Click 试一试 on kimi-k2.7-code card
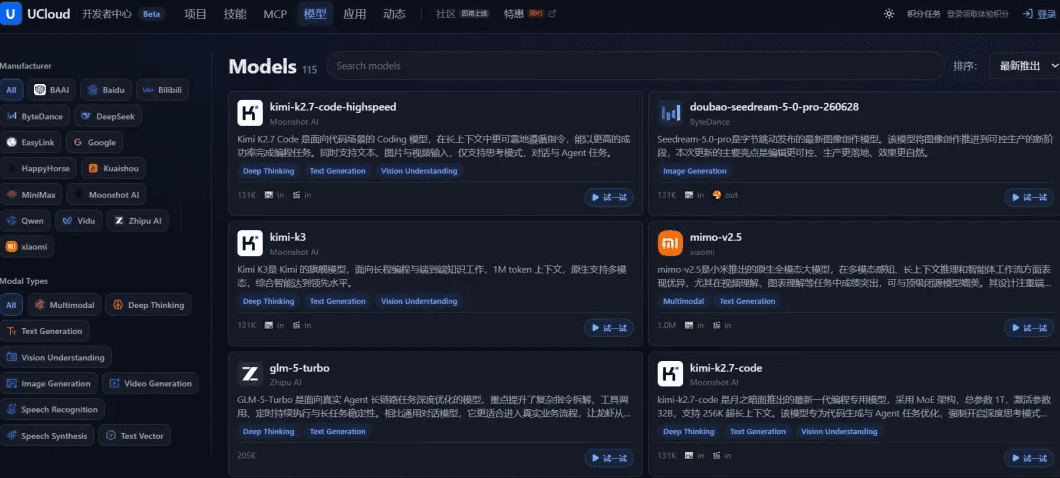 click(1029, 458)
